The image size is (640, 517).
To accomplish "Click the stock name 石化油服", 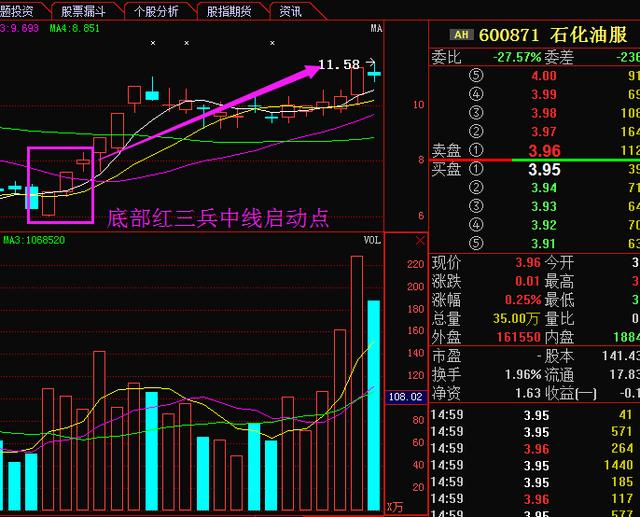I will 589,35.
